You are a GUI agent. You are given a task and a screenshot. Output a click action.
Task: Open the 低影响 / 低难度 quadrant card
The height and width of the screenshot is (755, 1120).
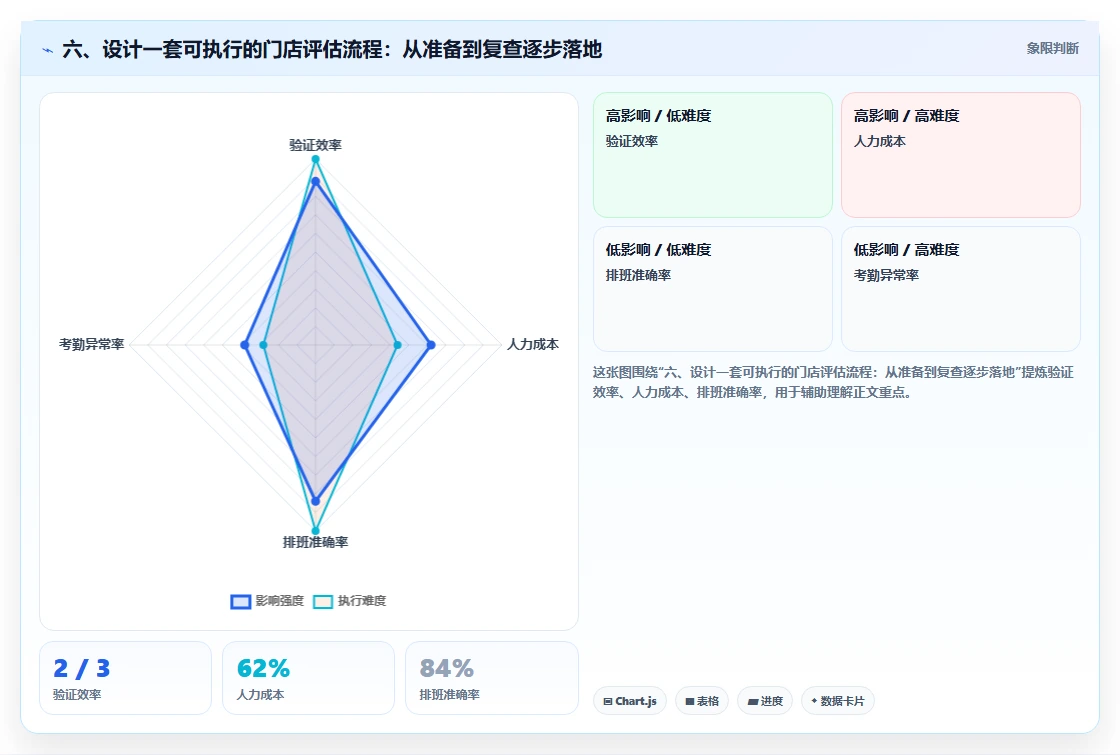click(x=713, y=289)
